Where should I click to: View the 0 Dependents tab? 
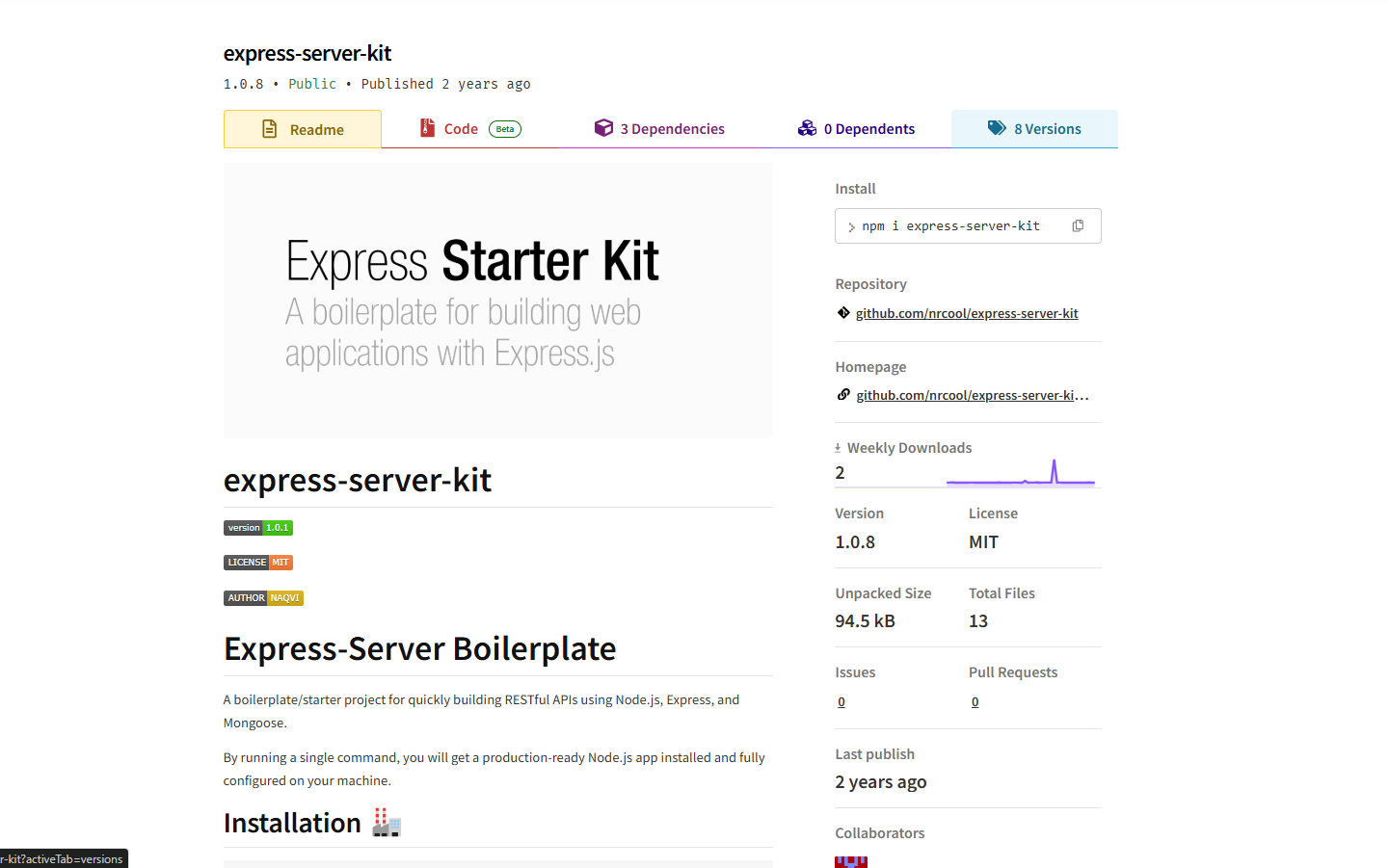click(856, 129)
